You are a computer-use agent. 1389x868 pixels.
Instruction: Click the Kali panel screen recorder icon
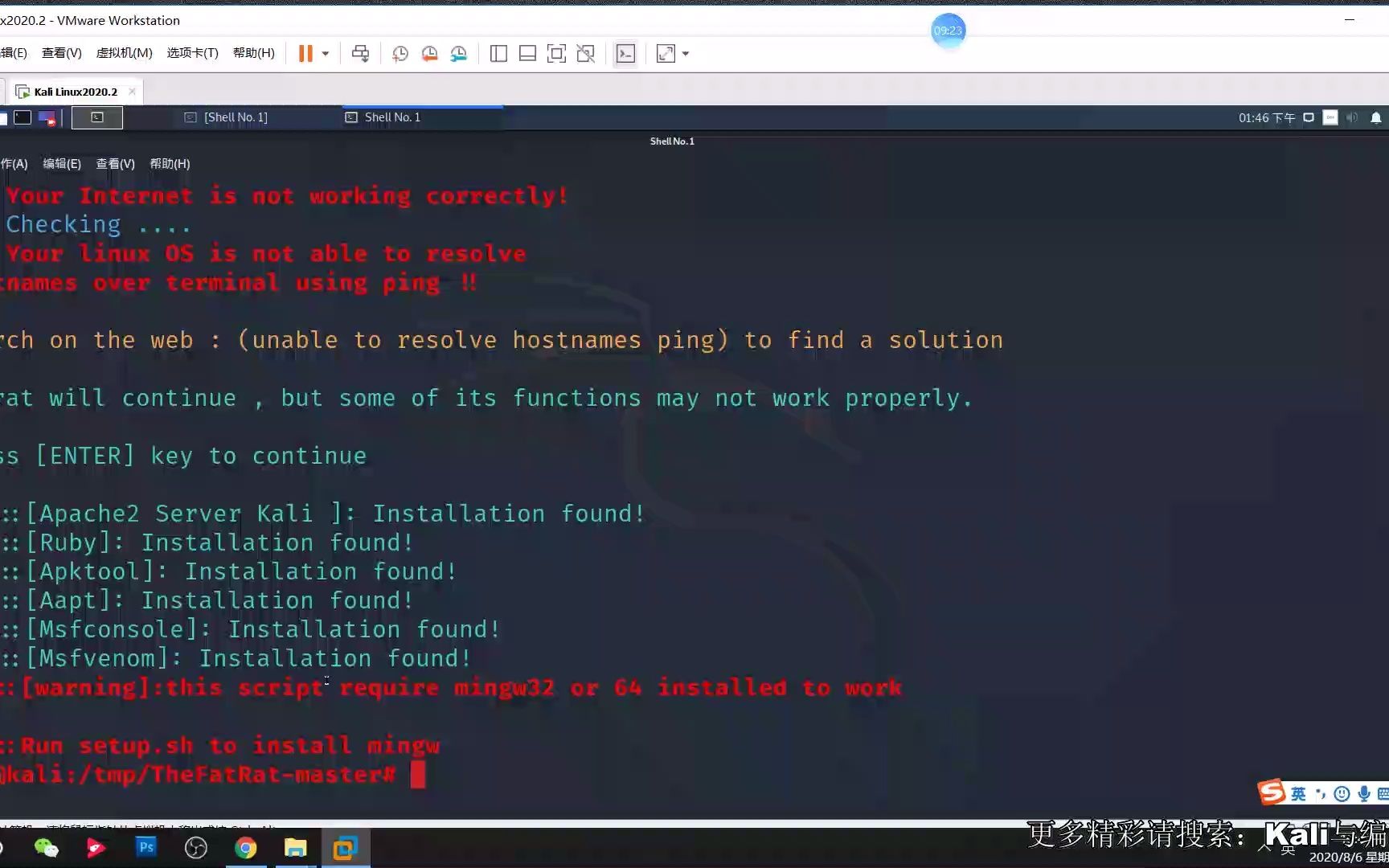pos(47,118)
